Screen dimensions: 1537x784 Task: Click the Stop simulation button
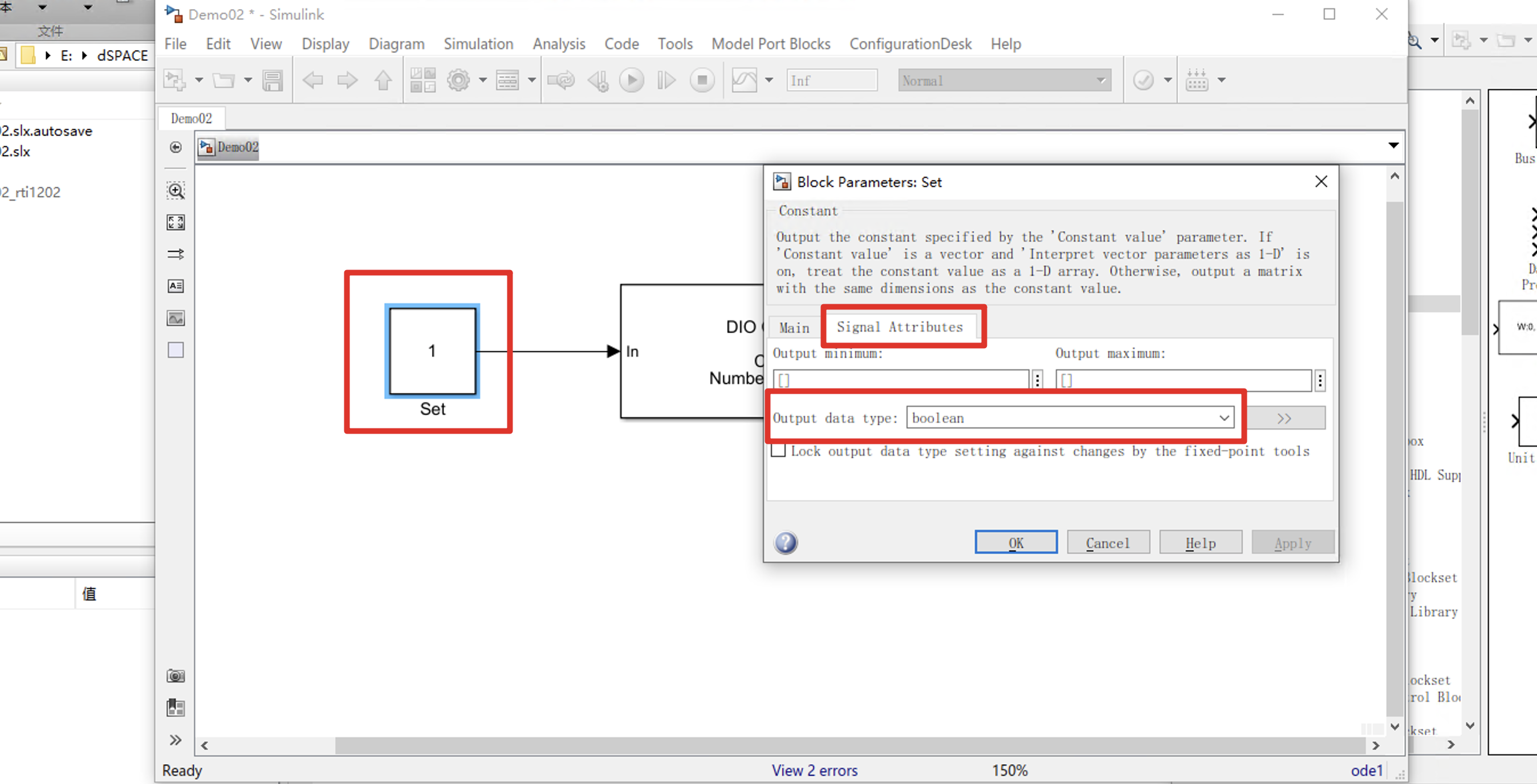coord(702,80)
